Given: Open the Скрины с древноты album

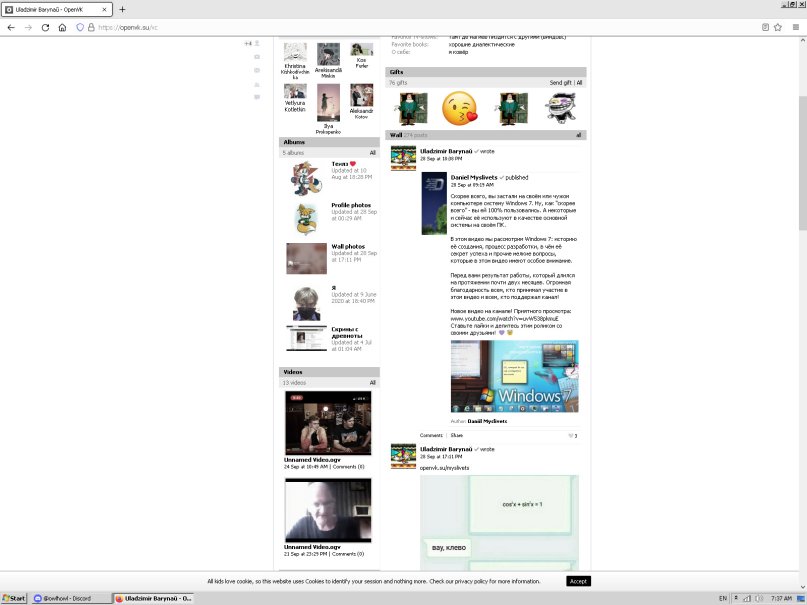Looking at the screenshot, I should pyautogui.click(x=346, y=332).
